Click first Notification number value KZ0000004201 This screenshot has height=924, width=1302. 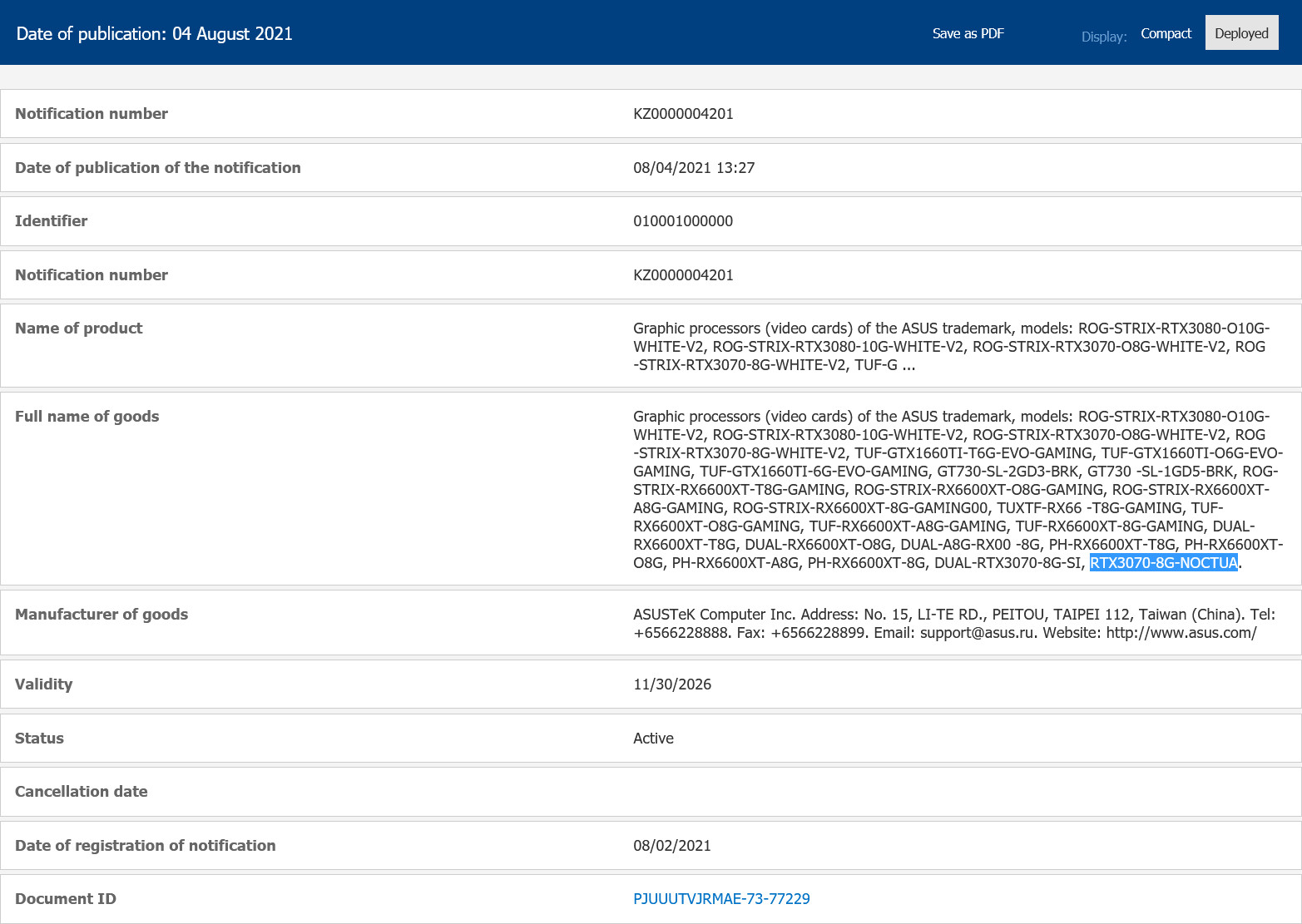(683, 114)
